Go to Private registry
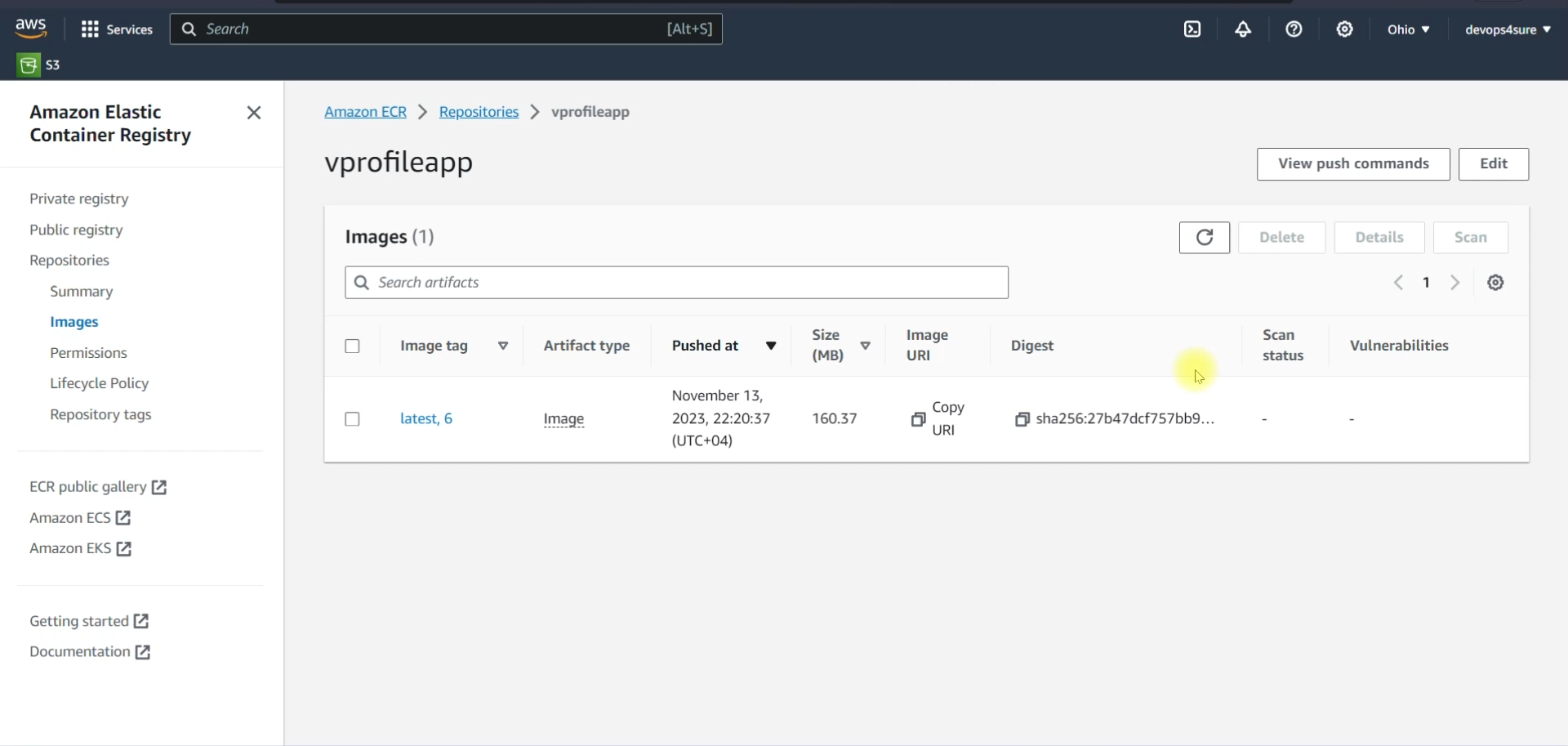This screenshot has width=1568, height=746. [x=79, y=199]
